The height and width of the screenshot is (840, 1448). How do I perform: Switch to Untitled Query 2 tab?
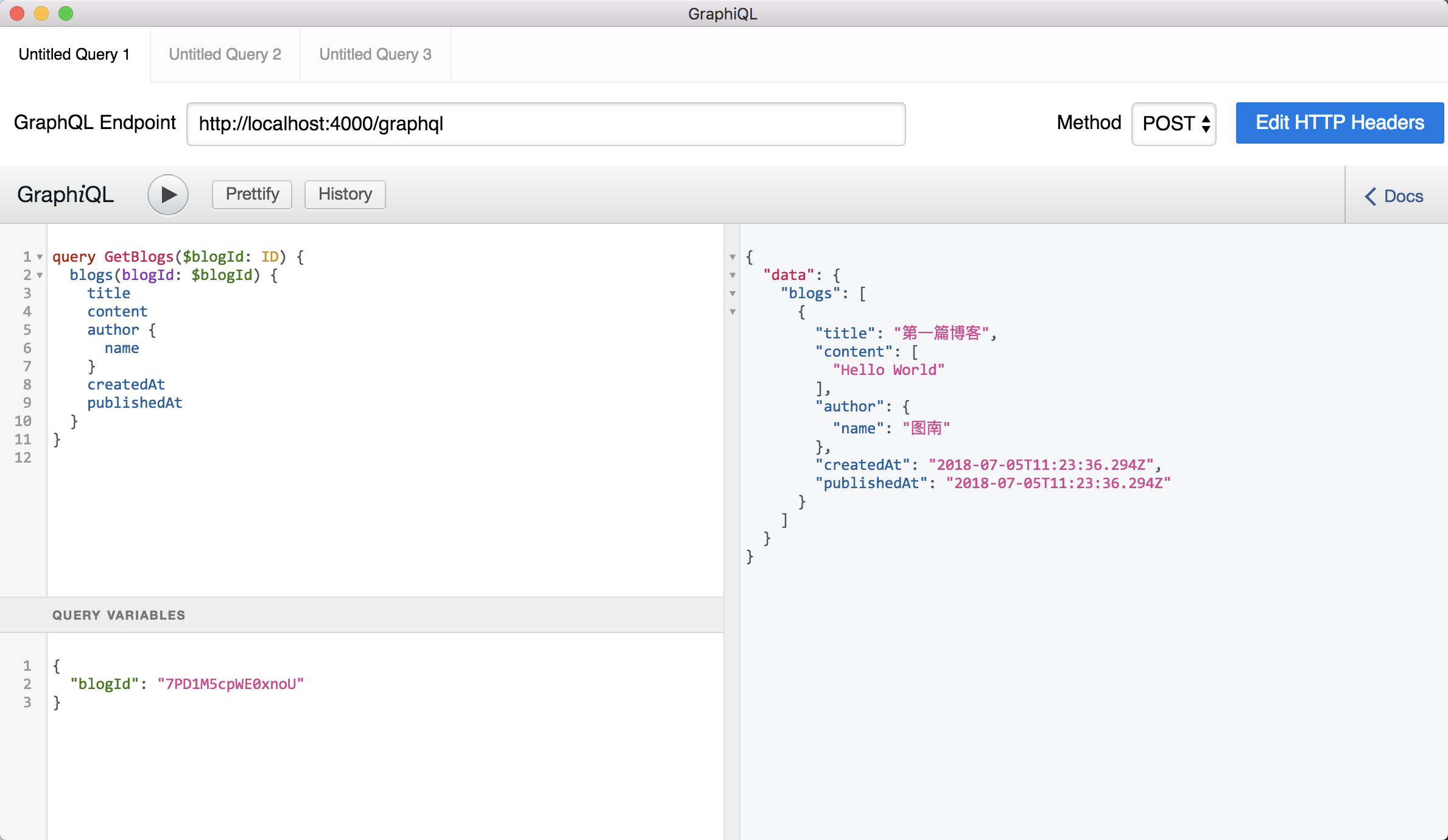pyautogui.click(x=225, y=54)
